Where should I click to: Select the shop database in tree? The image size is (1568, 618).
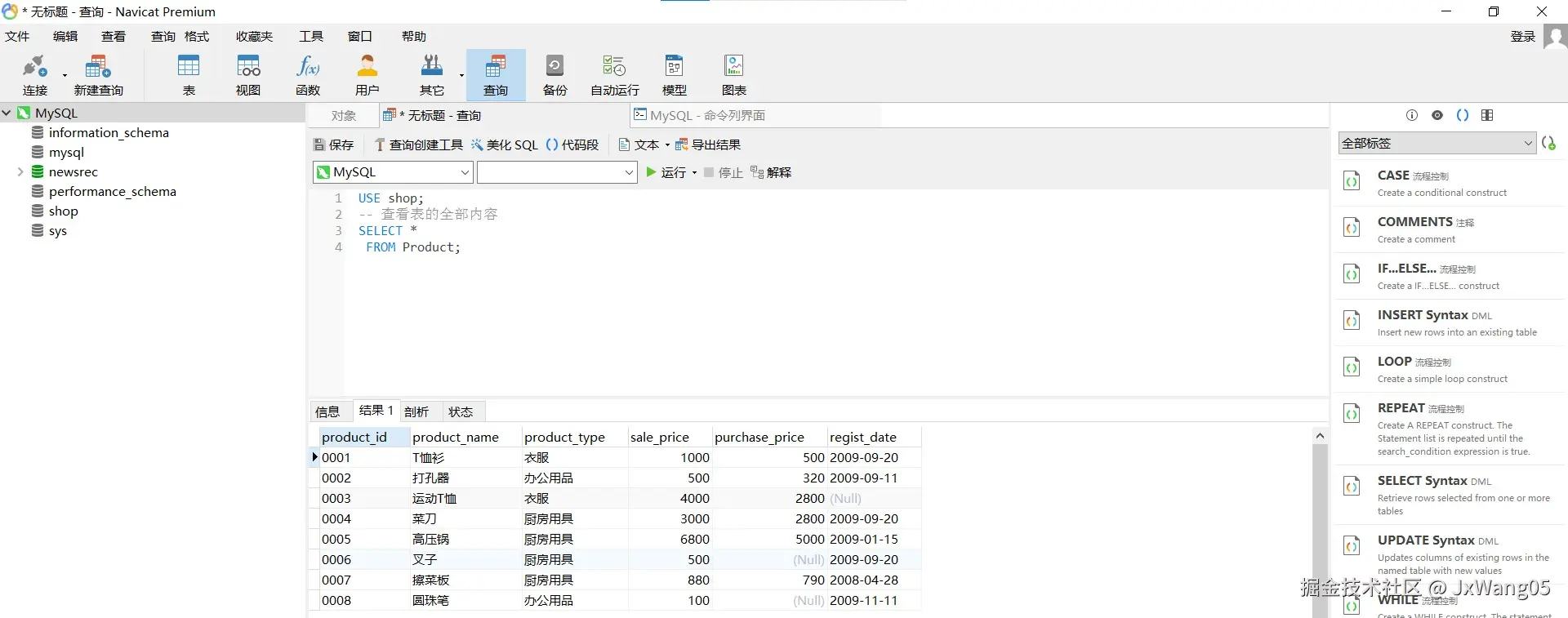coord(63,211)
